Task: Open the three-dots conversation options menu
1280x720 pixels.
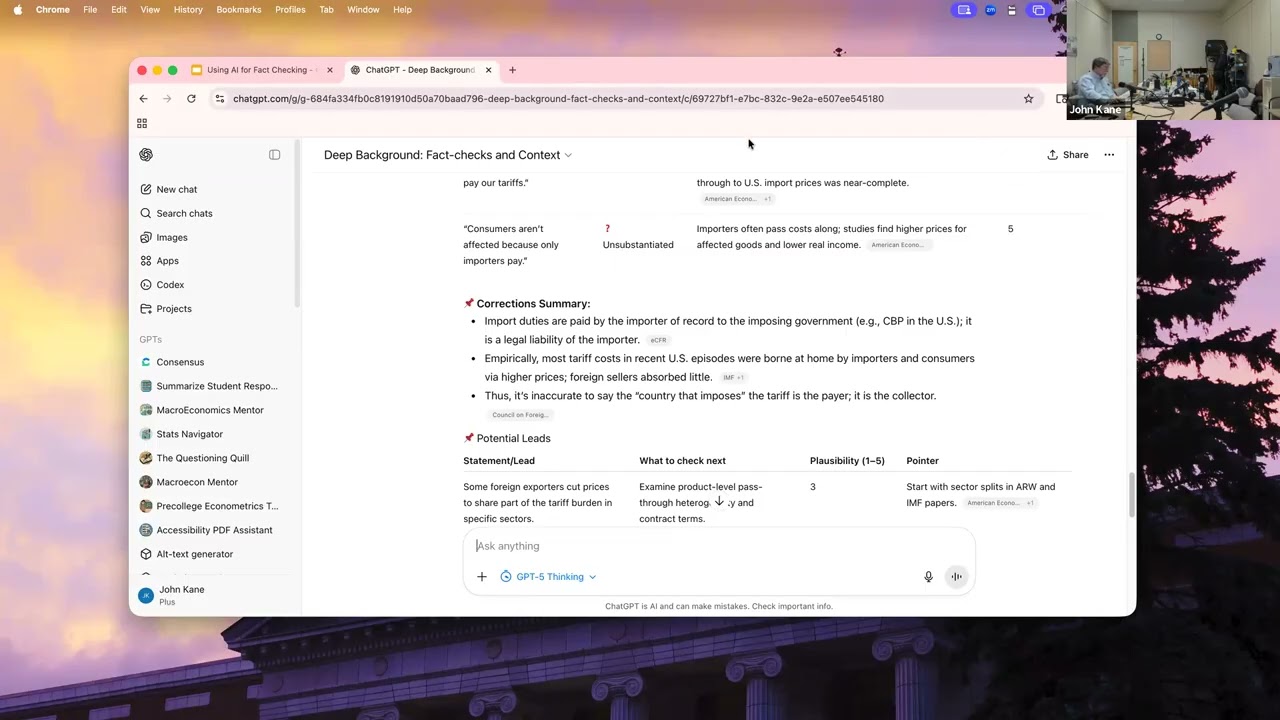Action: [1109, 155]
